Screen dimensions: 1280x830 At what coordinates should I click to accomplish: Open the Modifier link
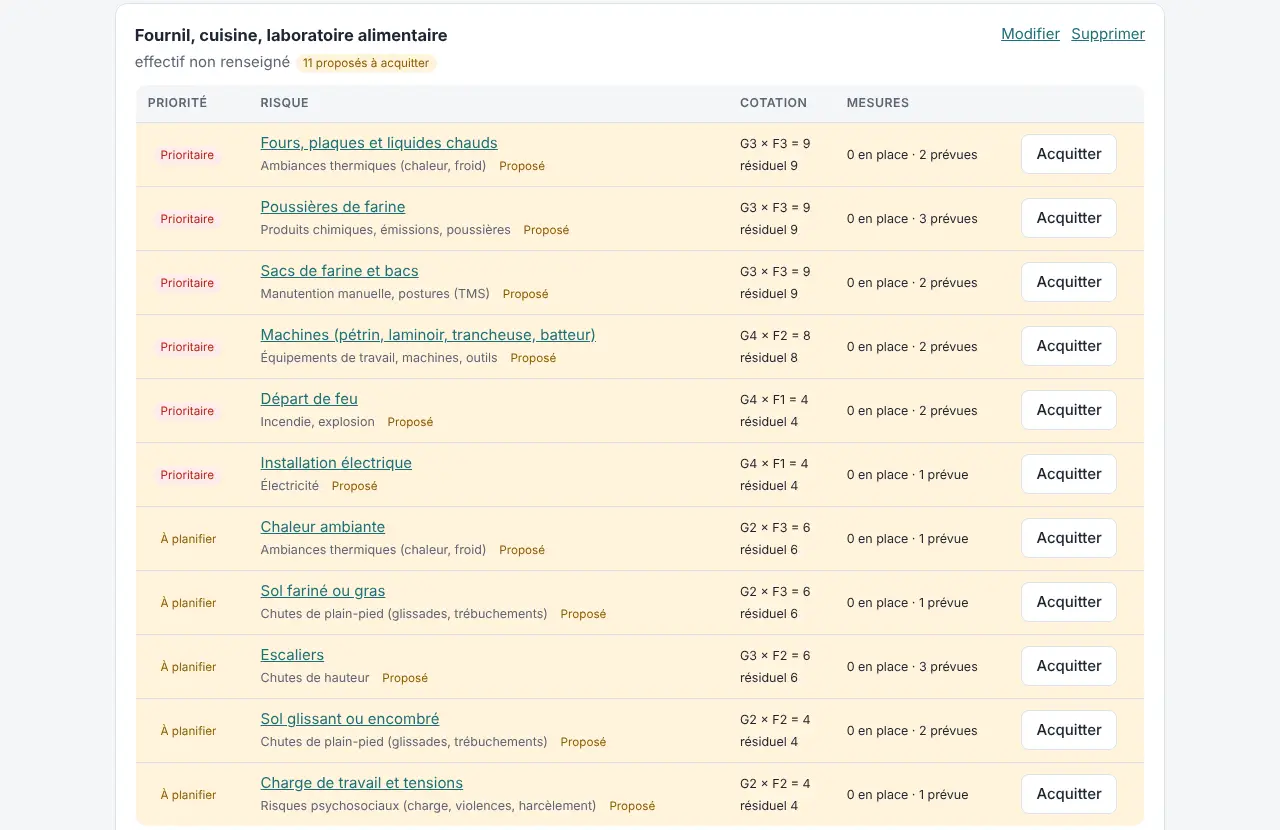(x=1030, y=34)
